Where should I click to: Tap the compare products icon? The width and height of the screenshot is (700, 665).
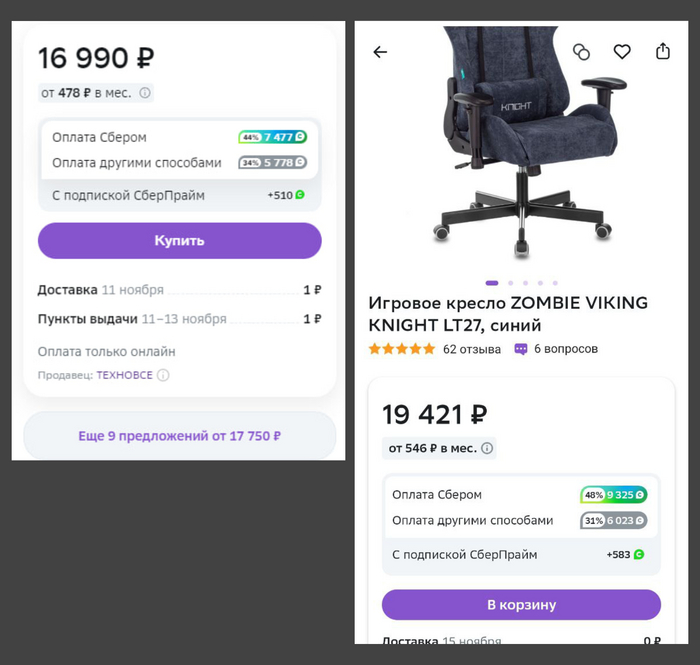[x=581, y=52]
